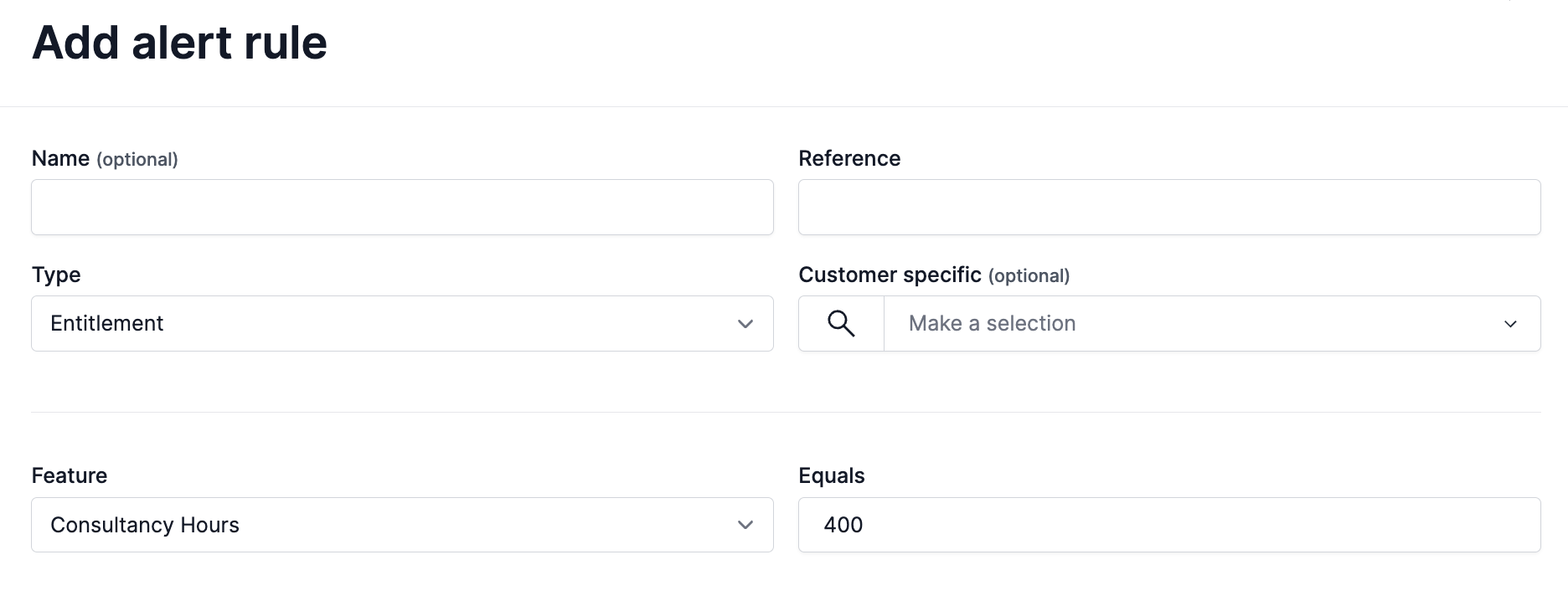
Task: Focus the Name text field
Action: [402, 207]
